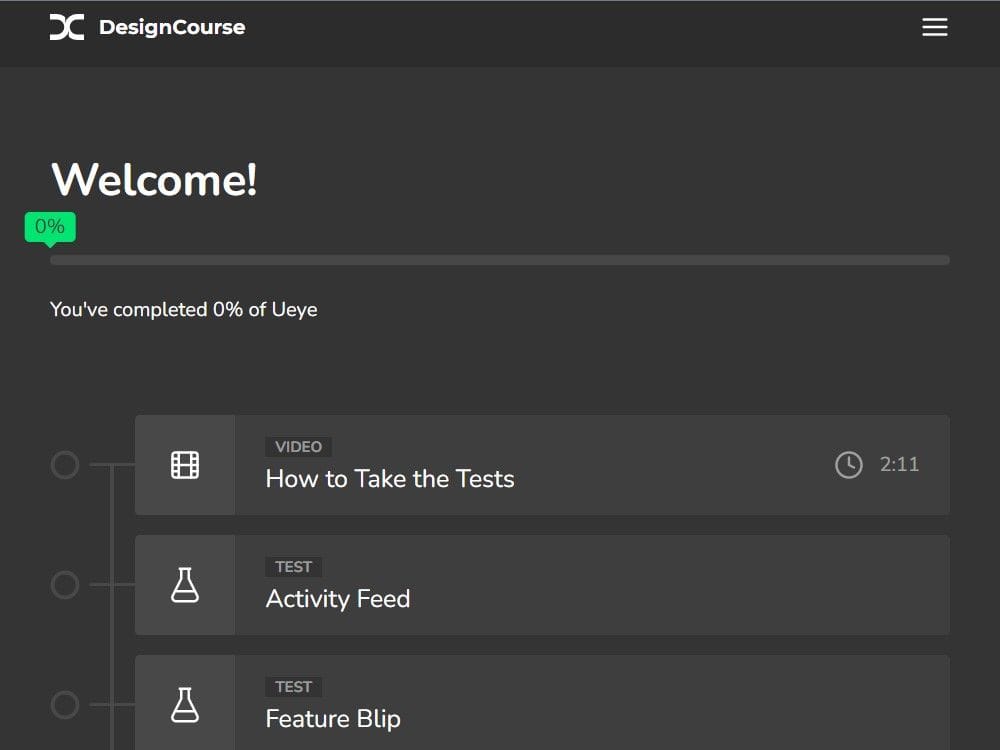
Task: Toggle the completion circle for How to Take the Tests
Action: [x=64, y=464]
